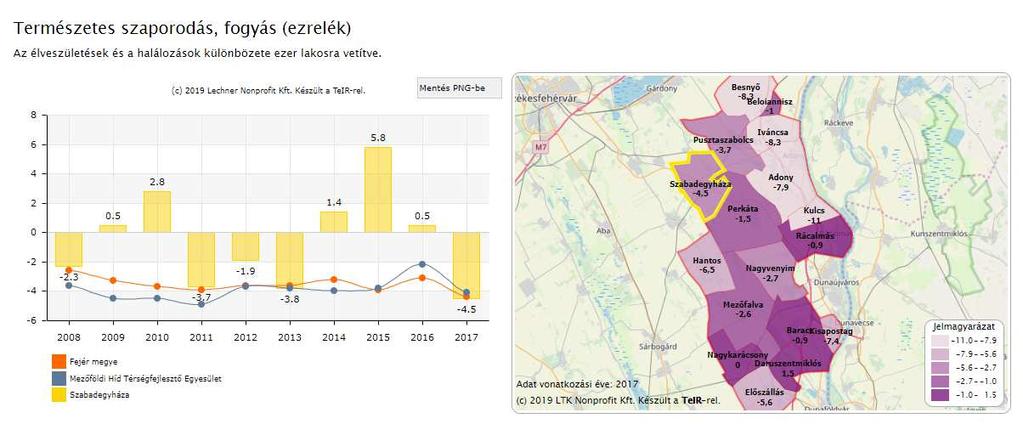Click the Jelmagyarázat legend heading

click(x=964, y=328)
